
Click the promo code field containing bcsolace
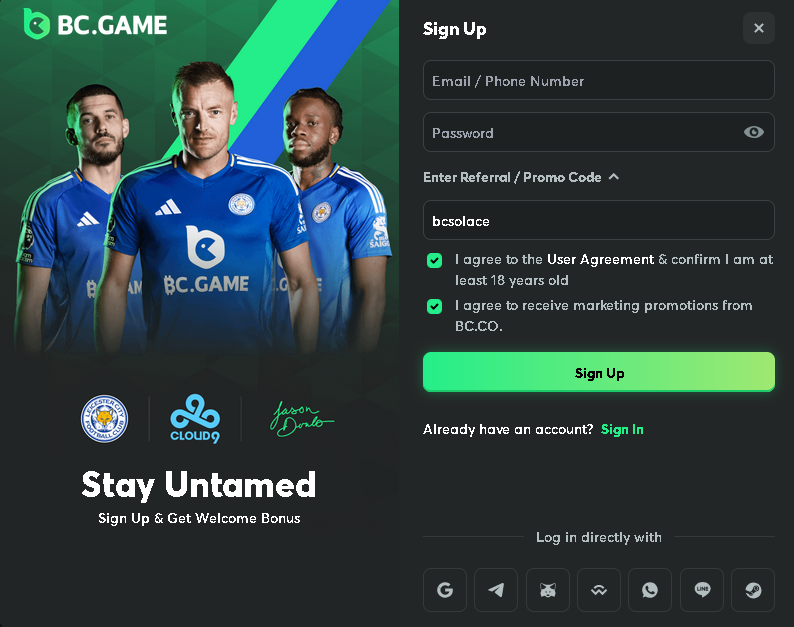click(598, 220)
